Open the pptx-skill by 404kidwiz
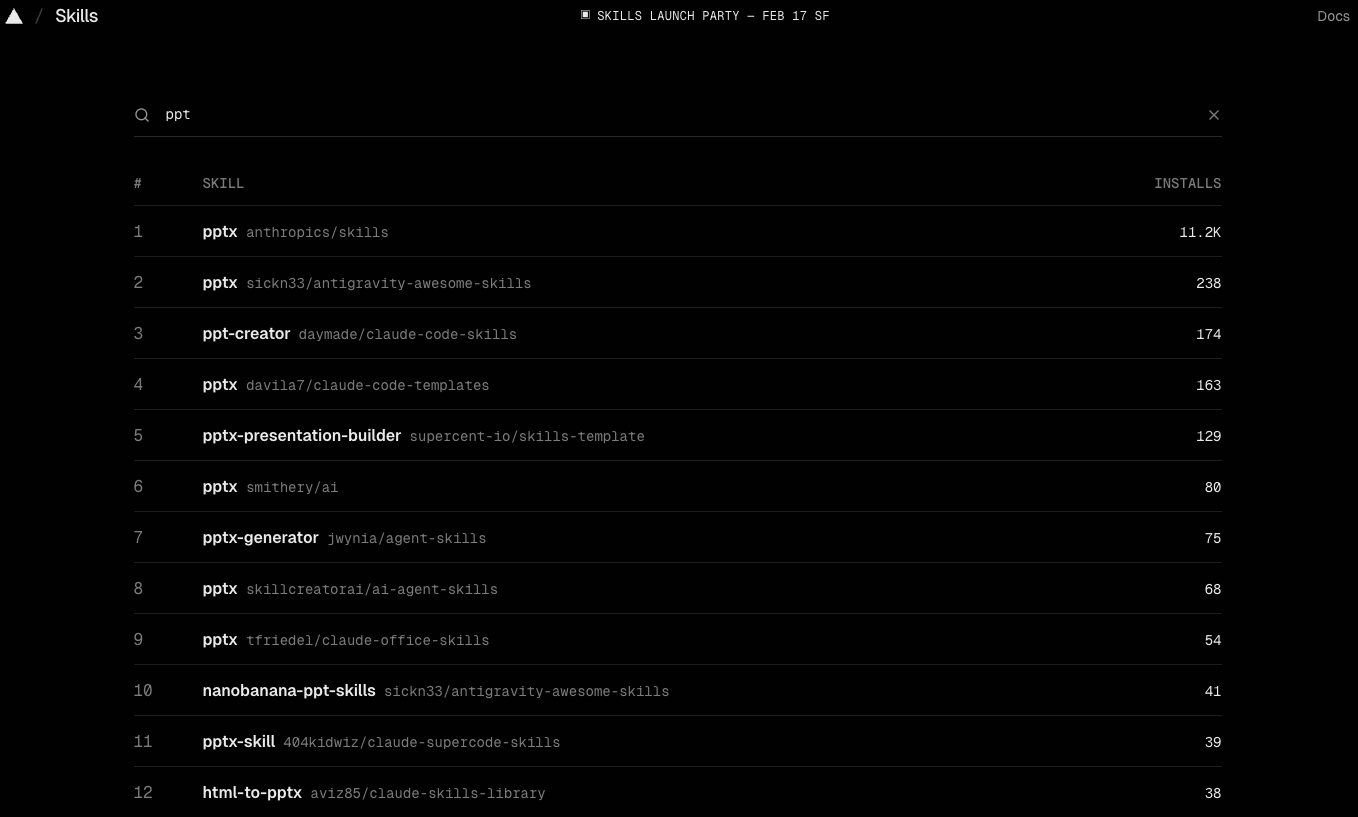Viewport: 1358px width, 817px height. (678, 742)
